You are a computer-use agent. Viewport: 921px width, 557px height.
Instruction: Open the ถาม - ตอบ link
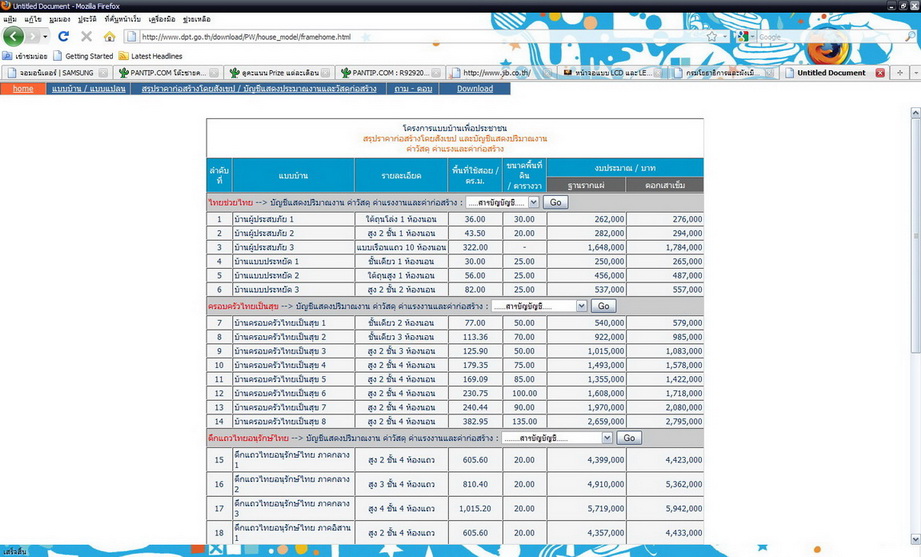coord(413,89)
